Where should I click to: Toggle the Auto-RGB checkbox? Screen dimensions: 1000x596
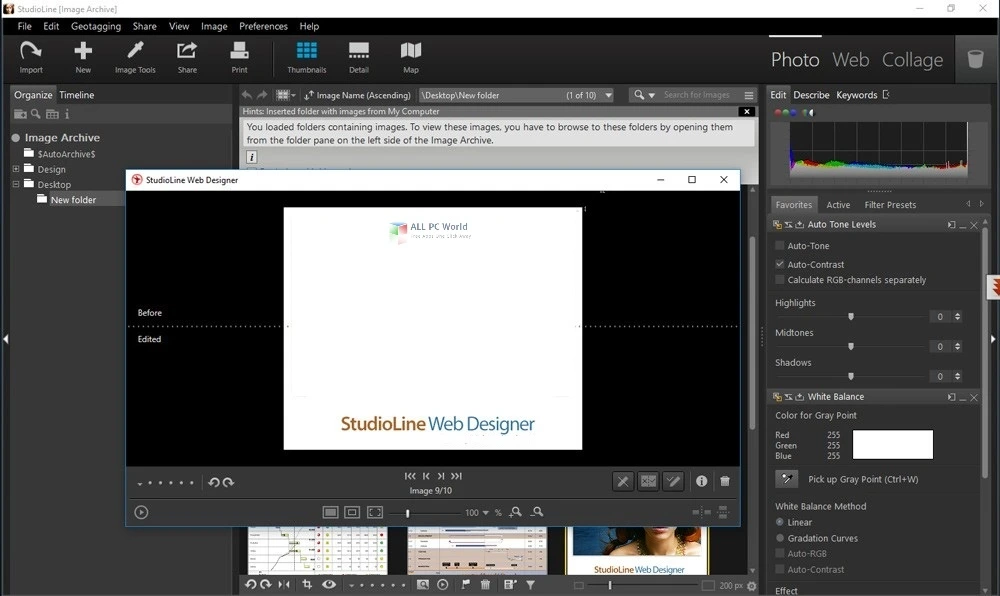[779, 553]
